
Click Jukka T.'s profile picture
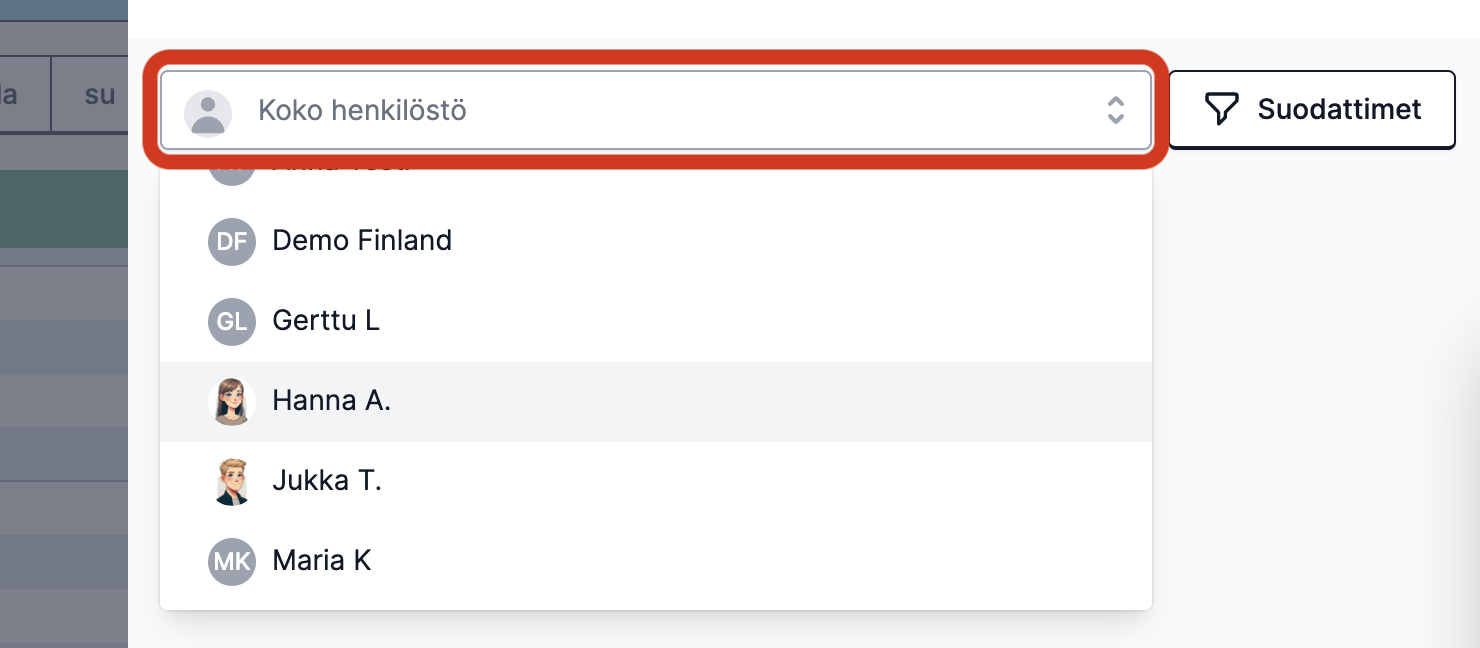[232, 481]
